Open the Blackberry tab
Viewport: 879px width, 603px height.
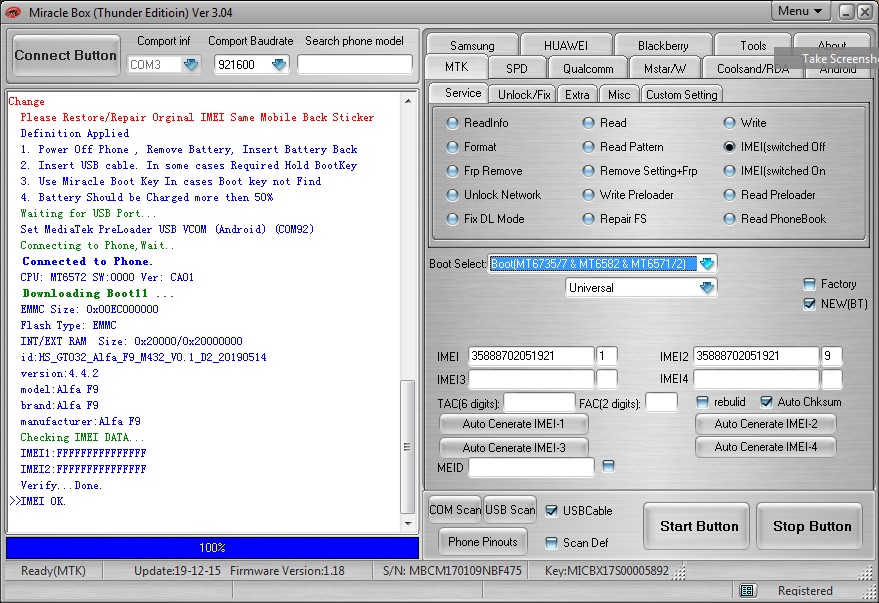tap(663, 45)
